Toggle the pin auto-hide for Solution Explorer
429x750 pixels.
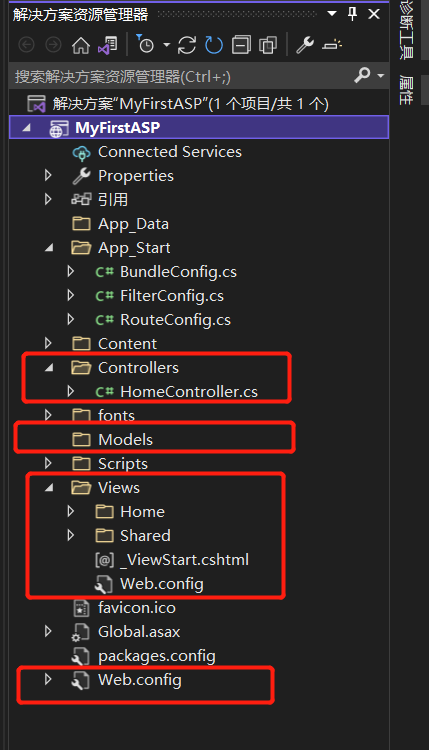point(352,14)
